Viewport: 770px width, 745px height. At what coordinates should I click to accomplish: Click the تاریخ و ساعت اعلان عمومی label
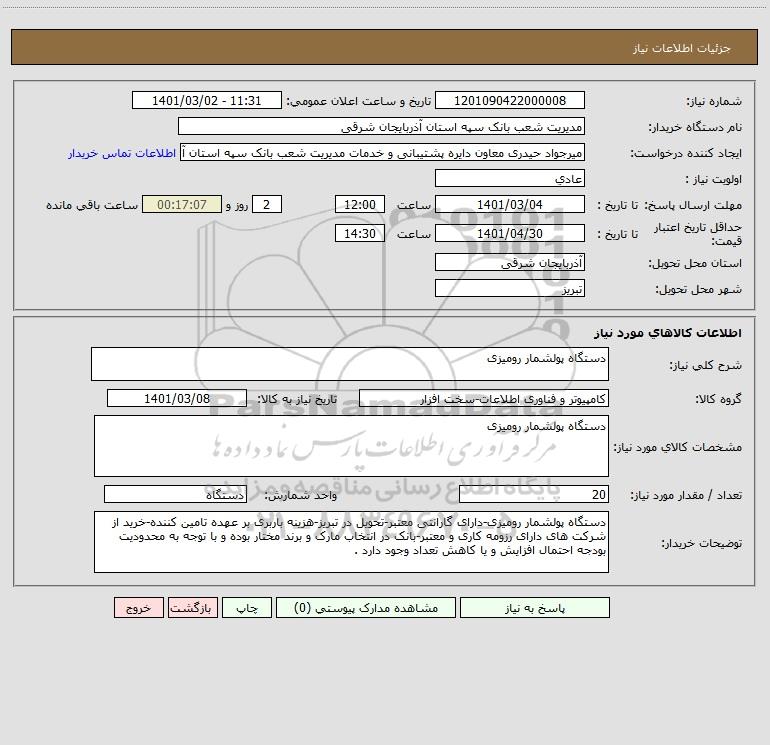click(358, 102)
